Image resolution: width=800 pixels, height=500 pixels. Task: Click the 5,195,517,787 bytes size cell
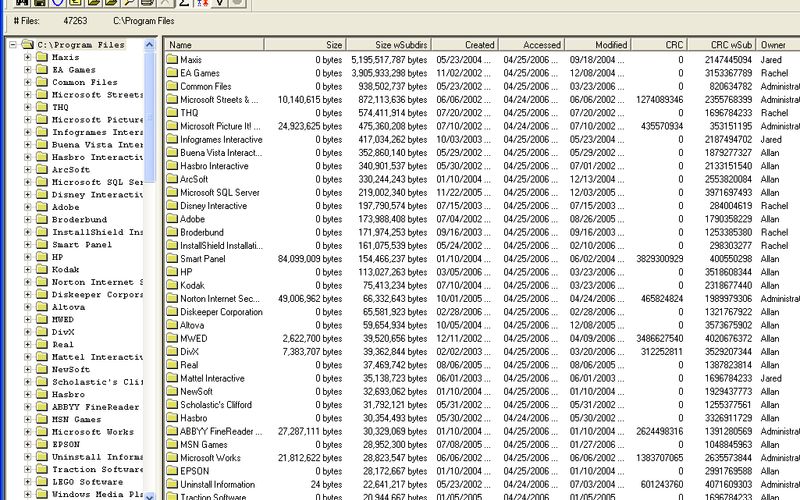click(x=389, y=60)
